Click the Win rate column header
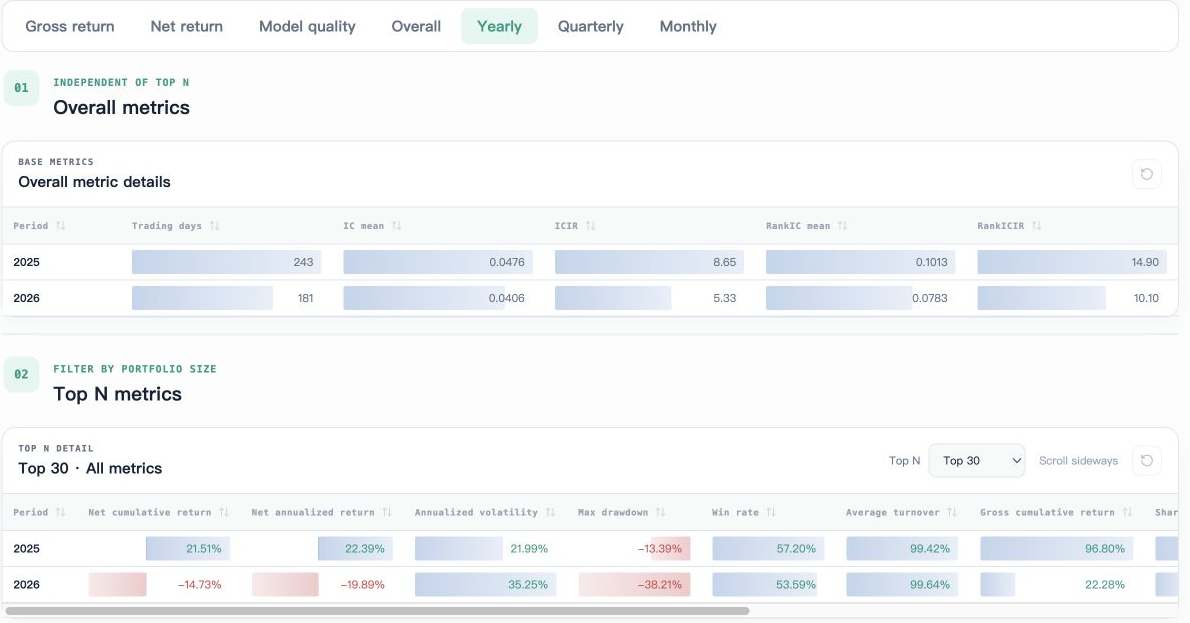 pyautogui.click(x=735, y=513)
